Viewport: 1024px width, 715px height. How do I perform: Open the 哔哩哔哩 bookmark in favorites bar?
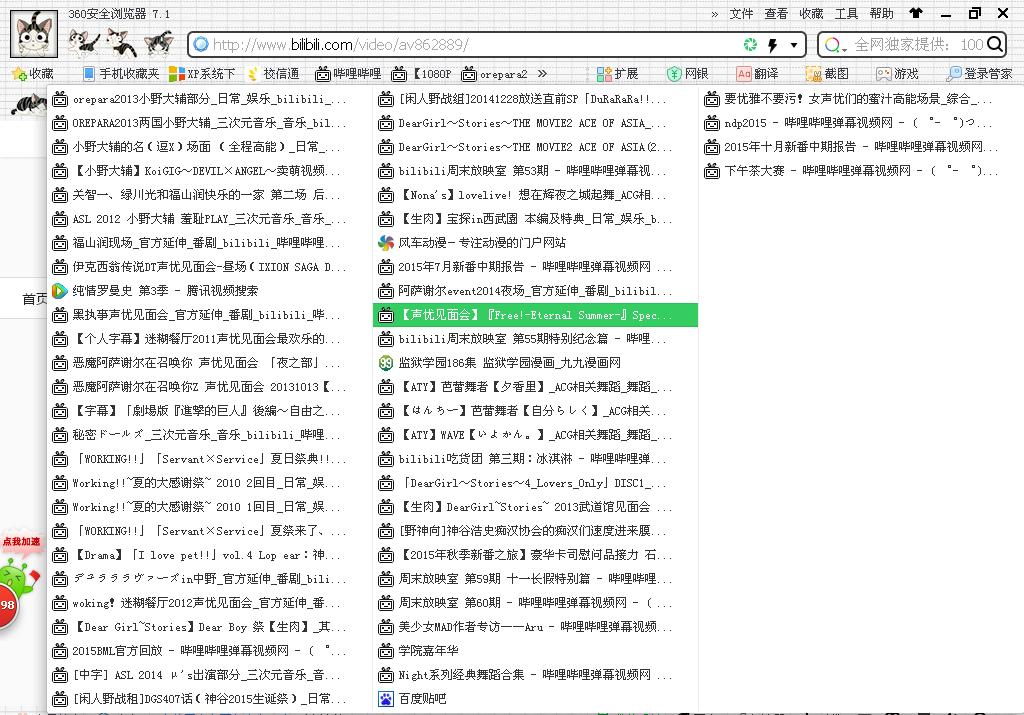coord(348,74)
